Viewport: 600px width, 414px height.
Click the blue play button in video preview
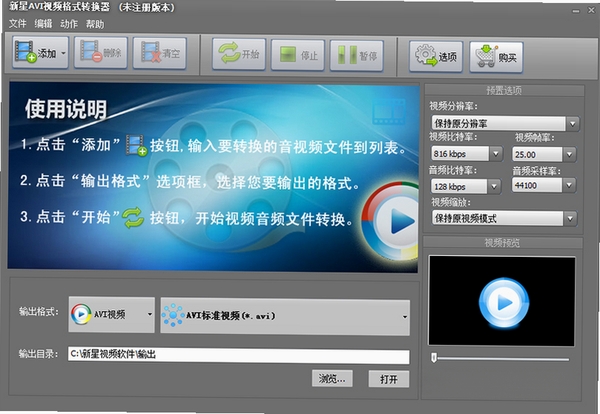[x=504, y=303]
